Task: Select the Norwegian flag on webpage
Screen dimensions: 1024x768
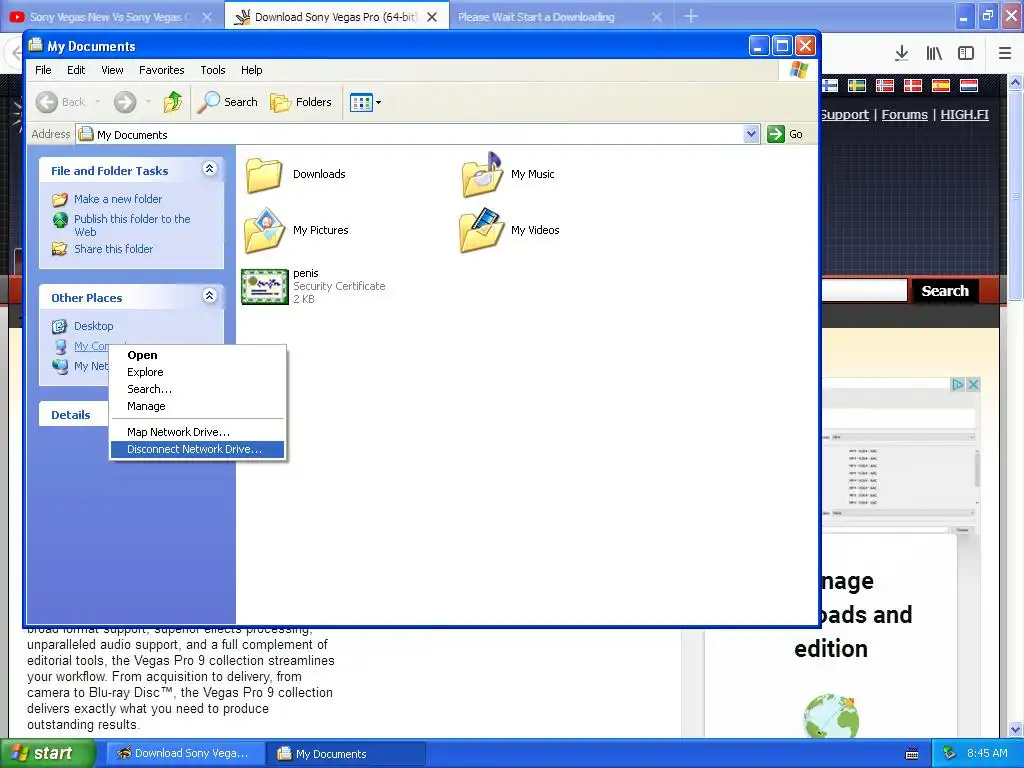Action: [x=885, y=85]
